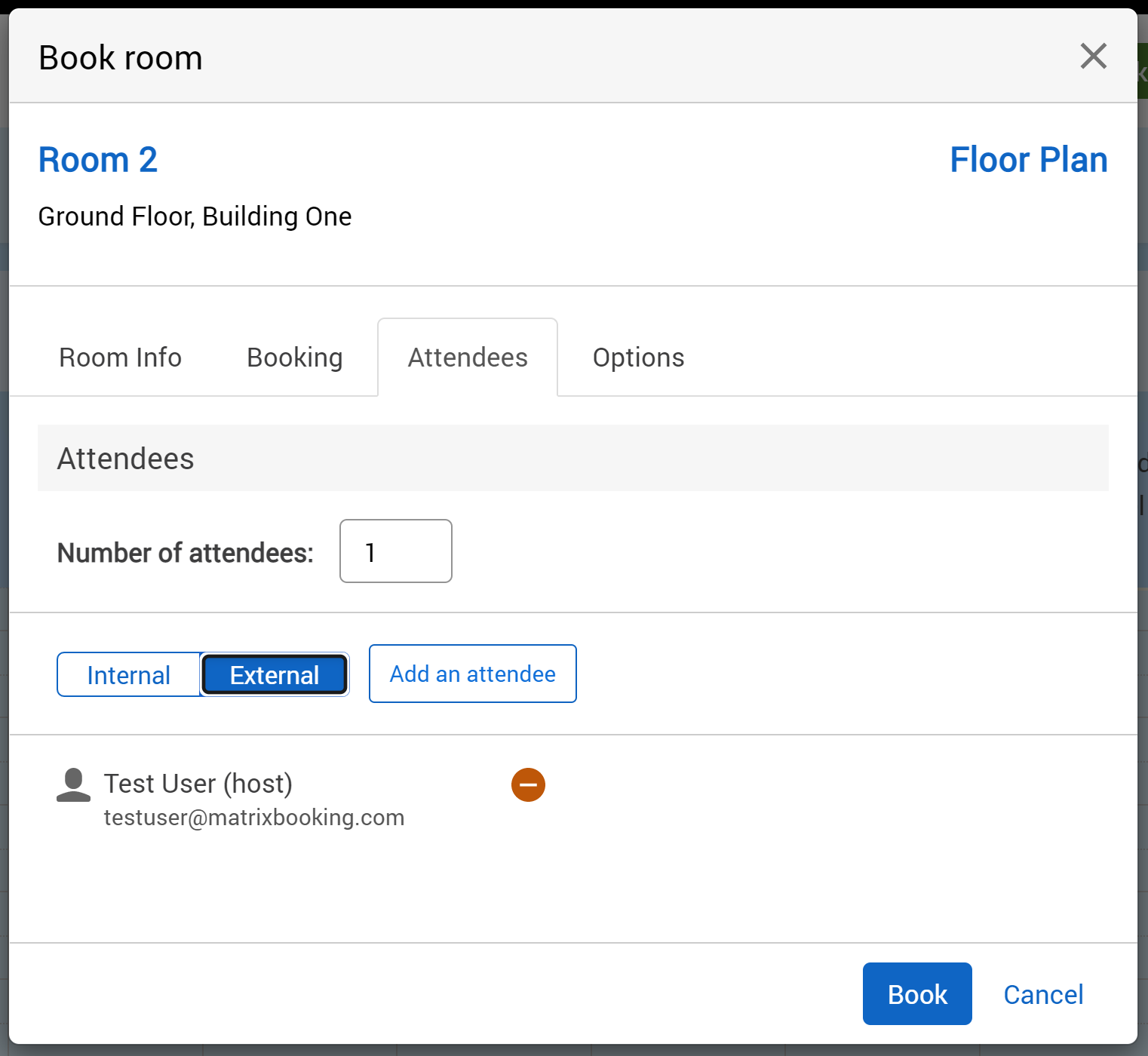The width and height of the screenshot is (1148, 1056).
Task: Close the Book room dialog
Action: pyautogui.click(x=1093, y=57)
